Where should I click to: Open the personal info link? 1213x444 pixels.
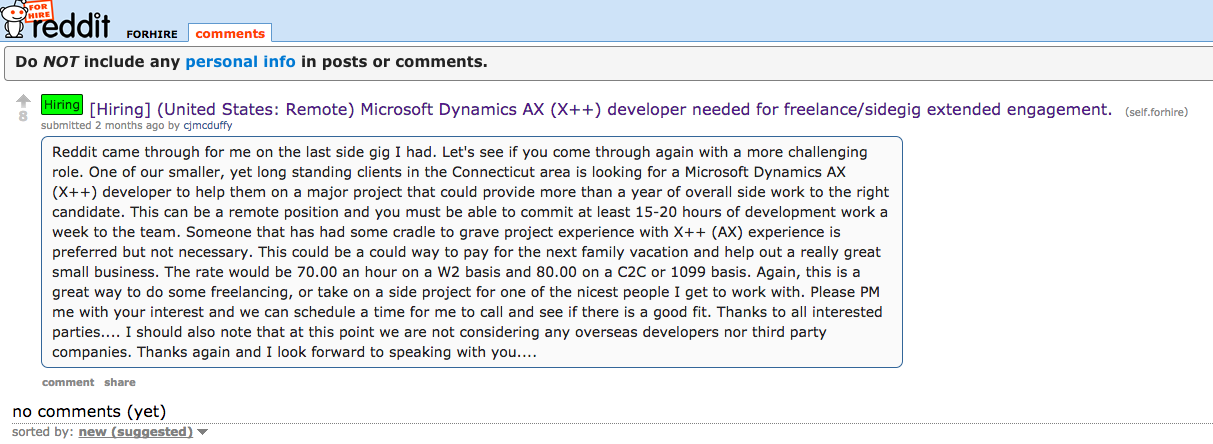pyautogui.click(x=240, y=62)
